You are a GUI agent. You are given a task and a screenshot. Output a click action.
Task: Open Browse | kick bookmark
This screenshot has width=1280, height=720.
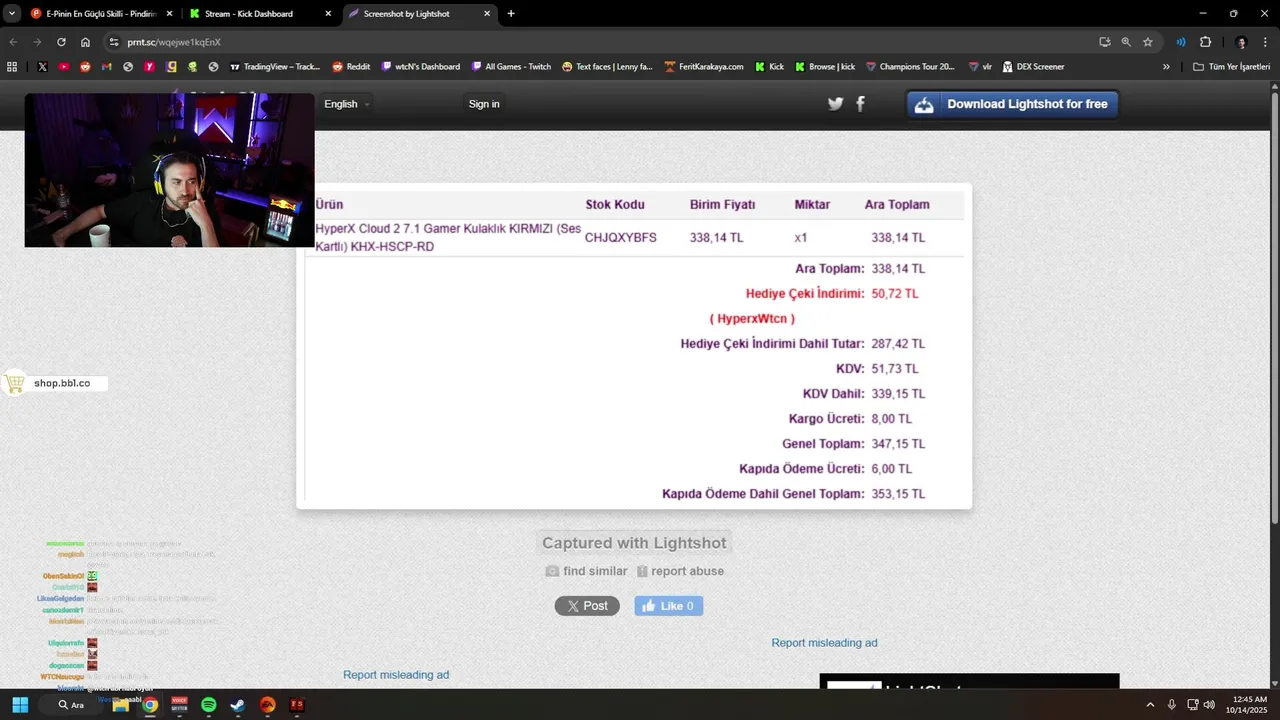click(x=825, y=67)
